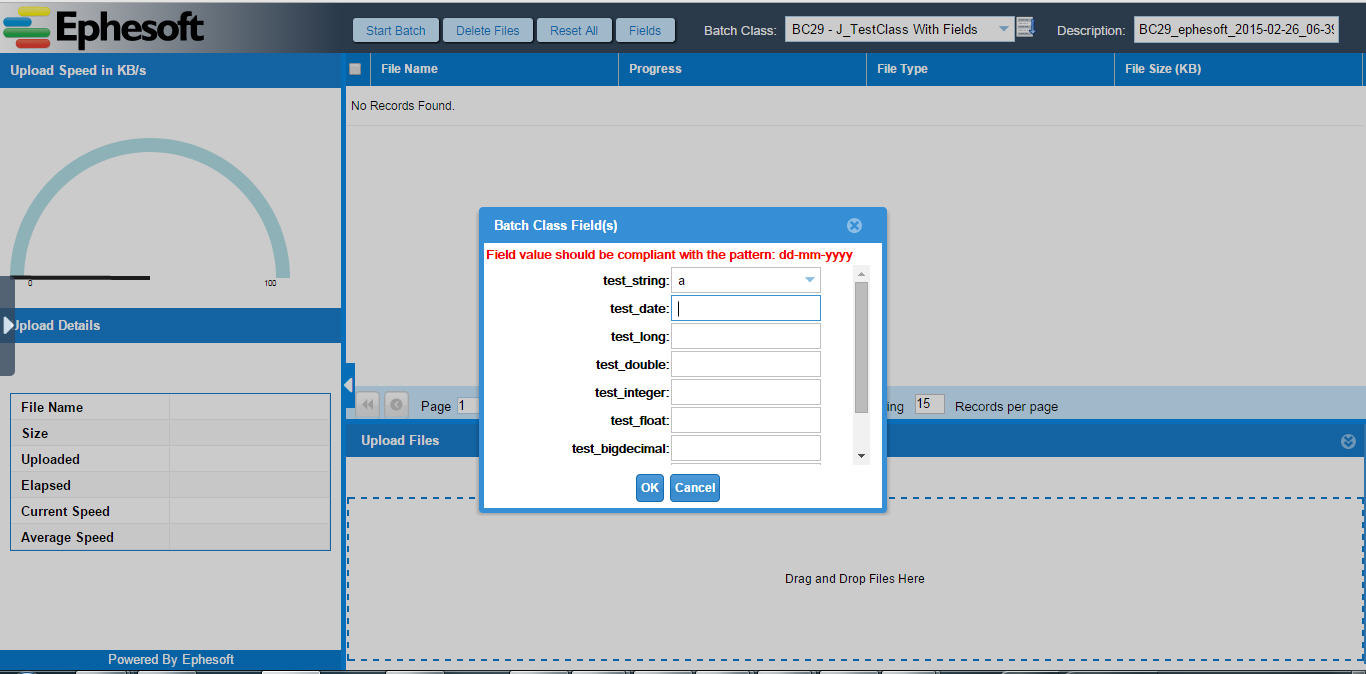This screenshot has width=1366, height=674.
Task: Click OK in the Batch Class Field(s) dialog
Action: (x=650, y=488)
